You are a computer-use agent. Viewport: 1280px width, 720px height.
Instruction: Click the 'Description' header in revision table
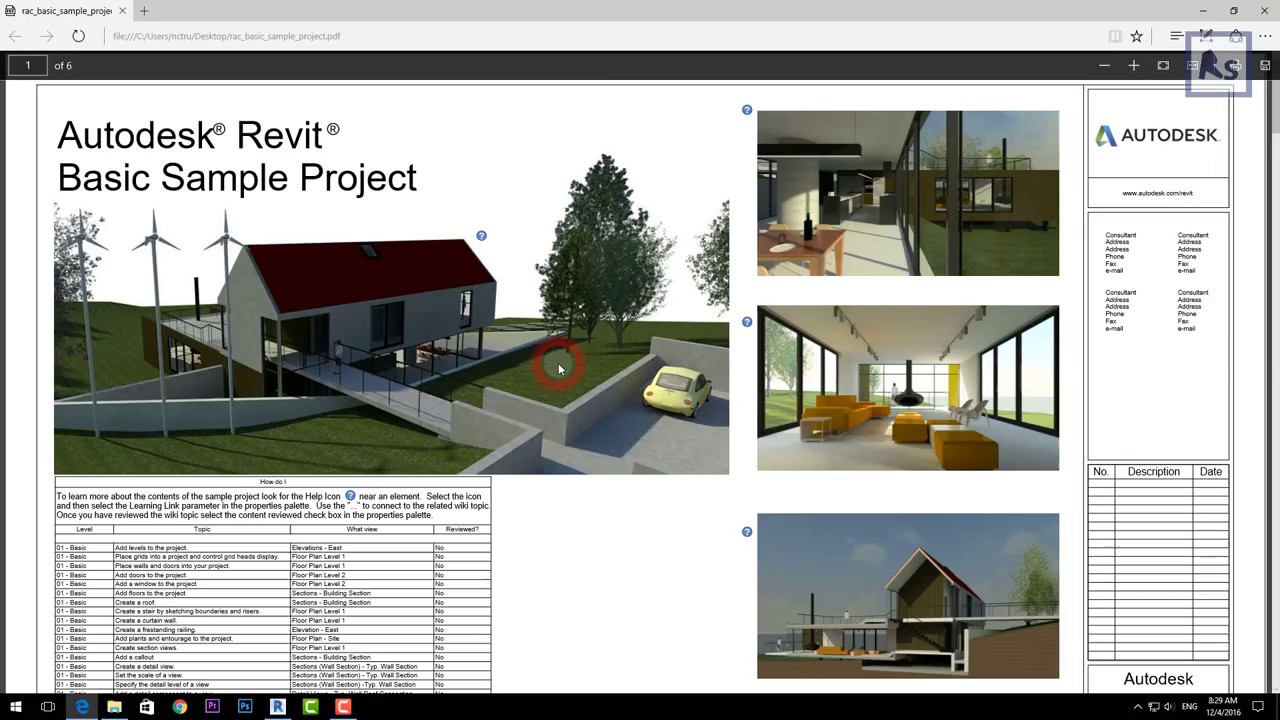coord(1153,472)
